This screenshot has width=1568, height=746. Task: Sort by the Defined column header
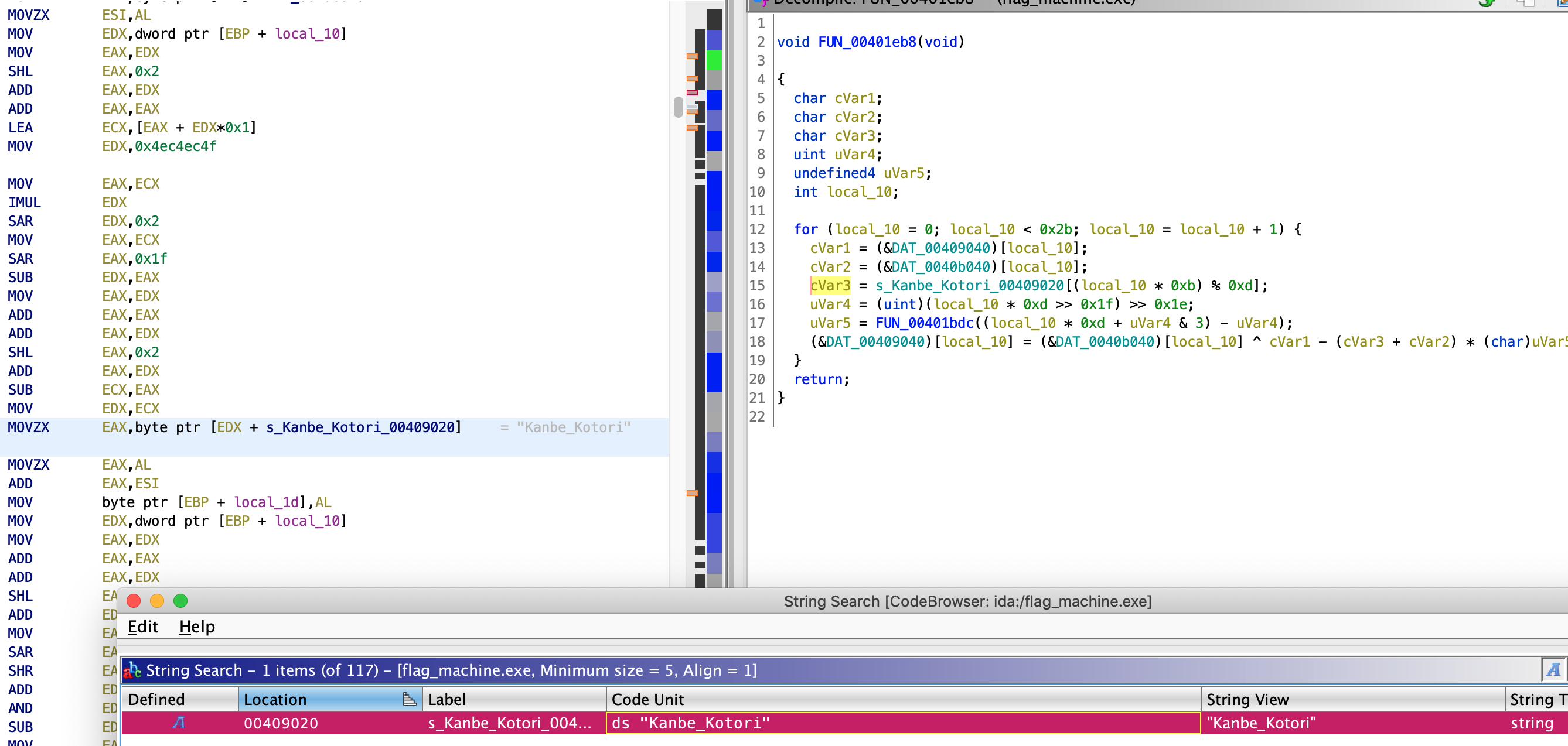[x=179, y=700]
